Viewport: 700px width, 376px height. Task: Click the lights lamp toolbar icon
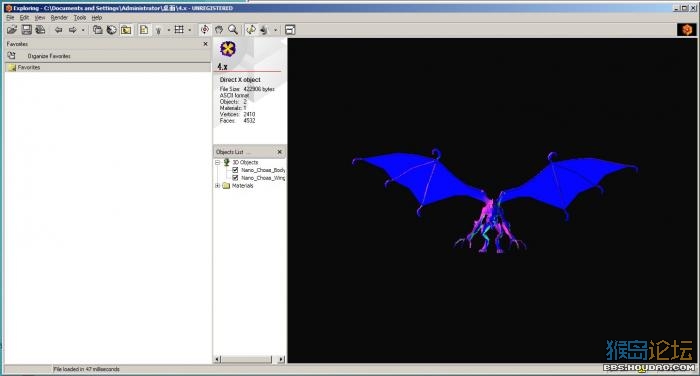click(x=158, y=30)
